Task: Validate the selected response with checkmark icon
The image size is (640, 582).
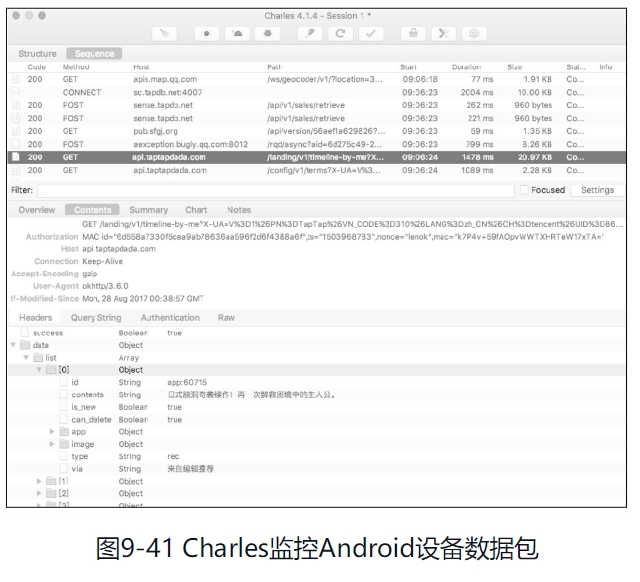Action: click(371, 34)
